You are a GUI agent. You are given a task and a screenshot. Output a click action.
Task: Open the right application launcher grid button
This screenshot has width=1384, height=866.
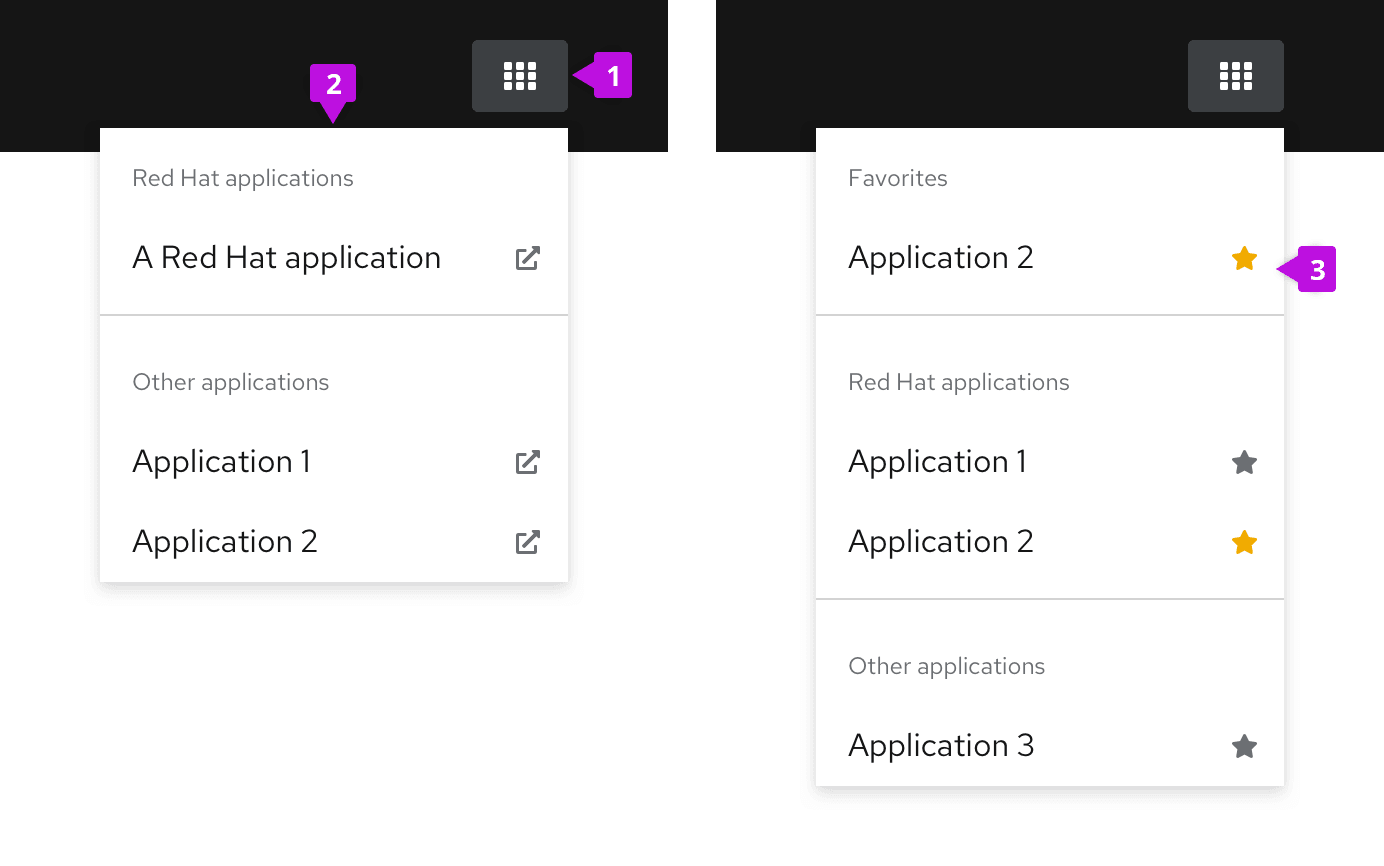tap(1235, 76)
